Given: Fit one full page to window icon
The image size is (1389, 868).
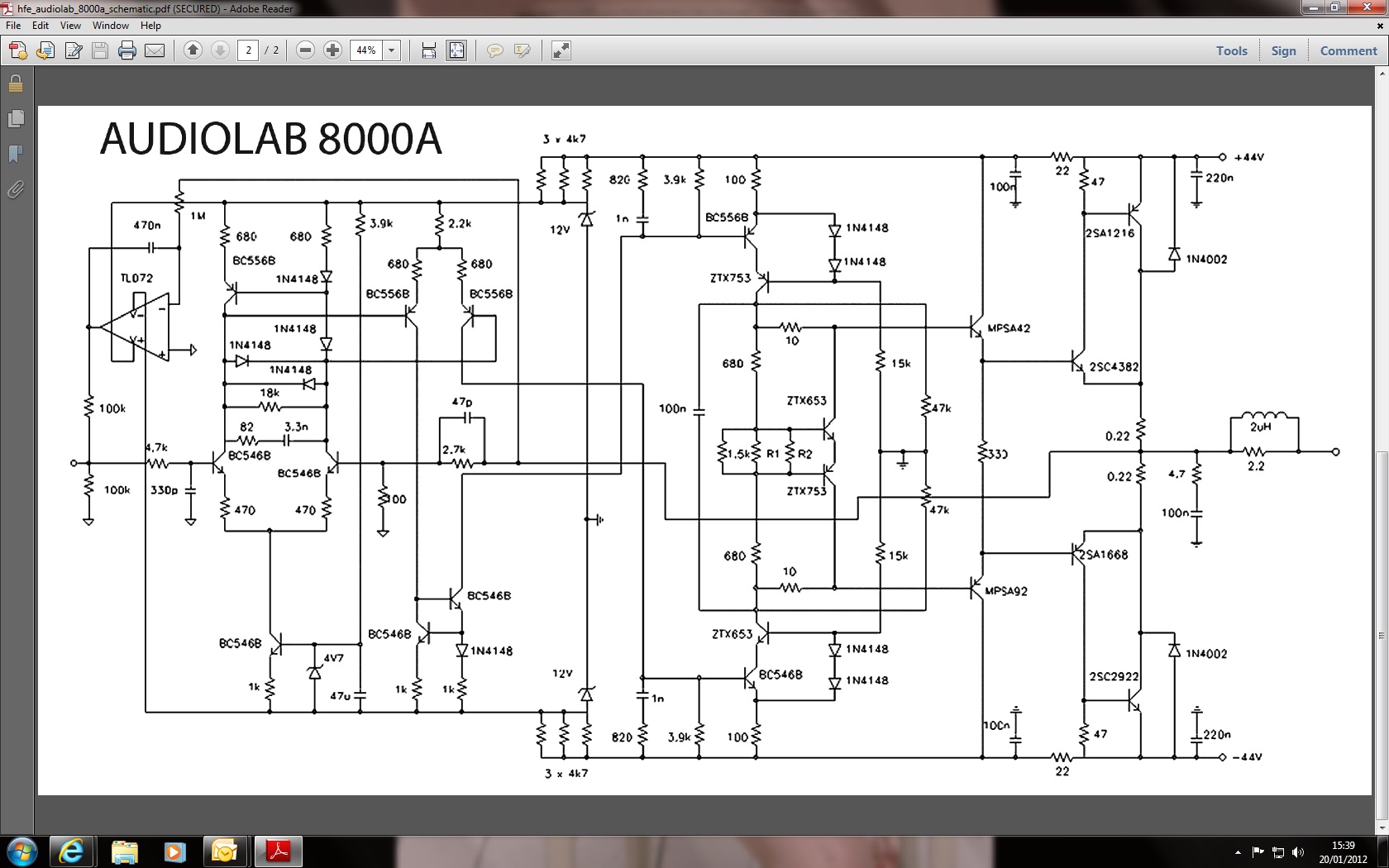Looking at the screenshot, I should pyautogui.click(x=456, y=50).
